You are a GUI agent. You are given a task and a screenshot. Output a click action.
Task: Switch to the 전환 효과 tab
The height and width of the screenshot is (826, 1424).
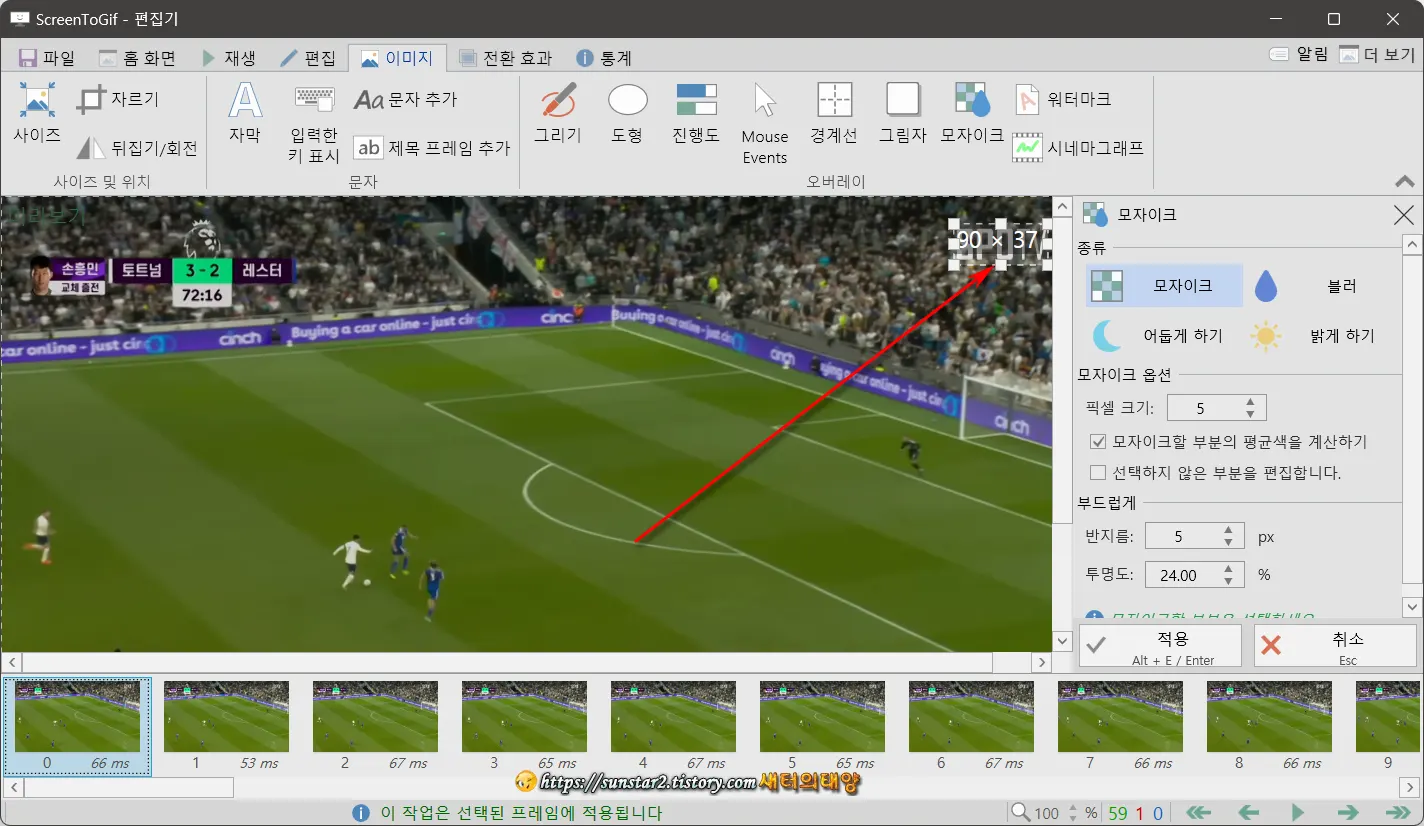506,57
